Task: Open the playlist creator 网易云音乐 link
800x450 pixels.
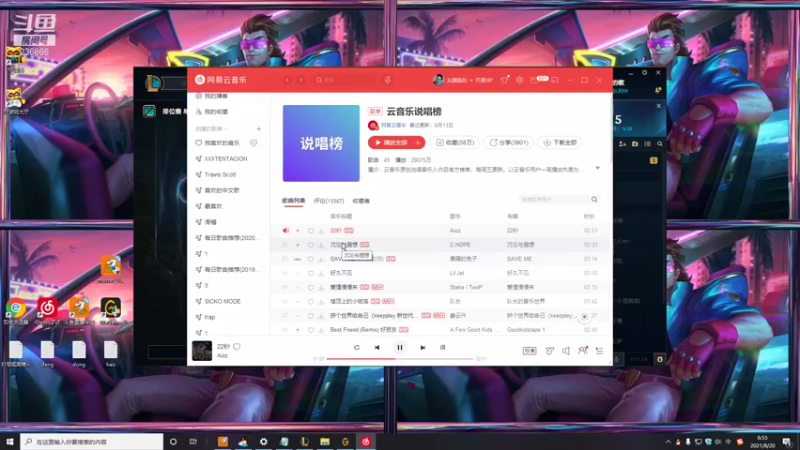Action: 393,125
